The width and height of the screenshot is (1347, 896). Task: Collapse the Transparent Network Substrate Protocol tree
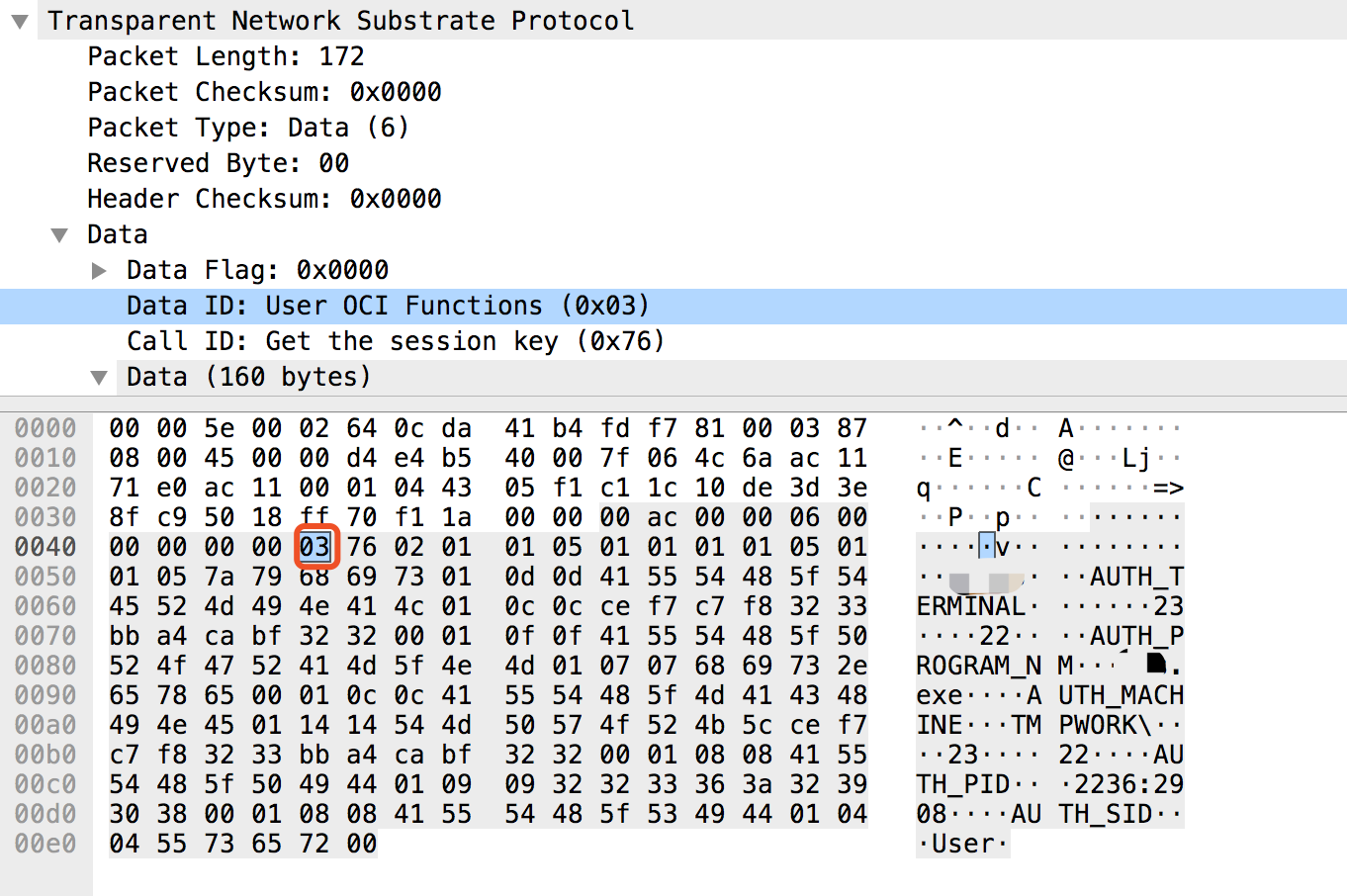[x=19, y=20]
